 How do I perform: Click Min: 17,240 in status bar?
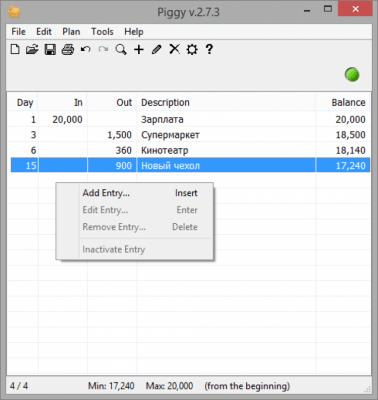click(111, 386)
